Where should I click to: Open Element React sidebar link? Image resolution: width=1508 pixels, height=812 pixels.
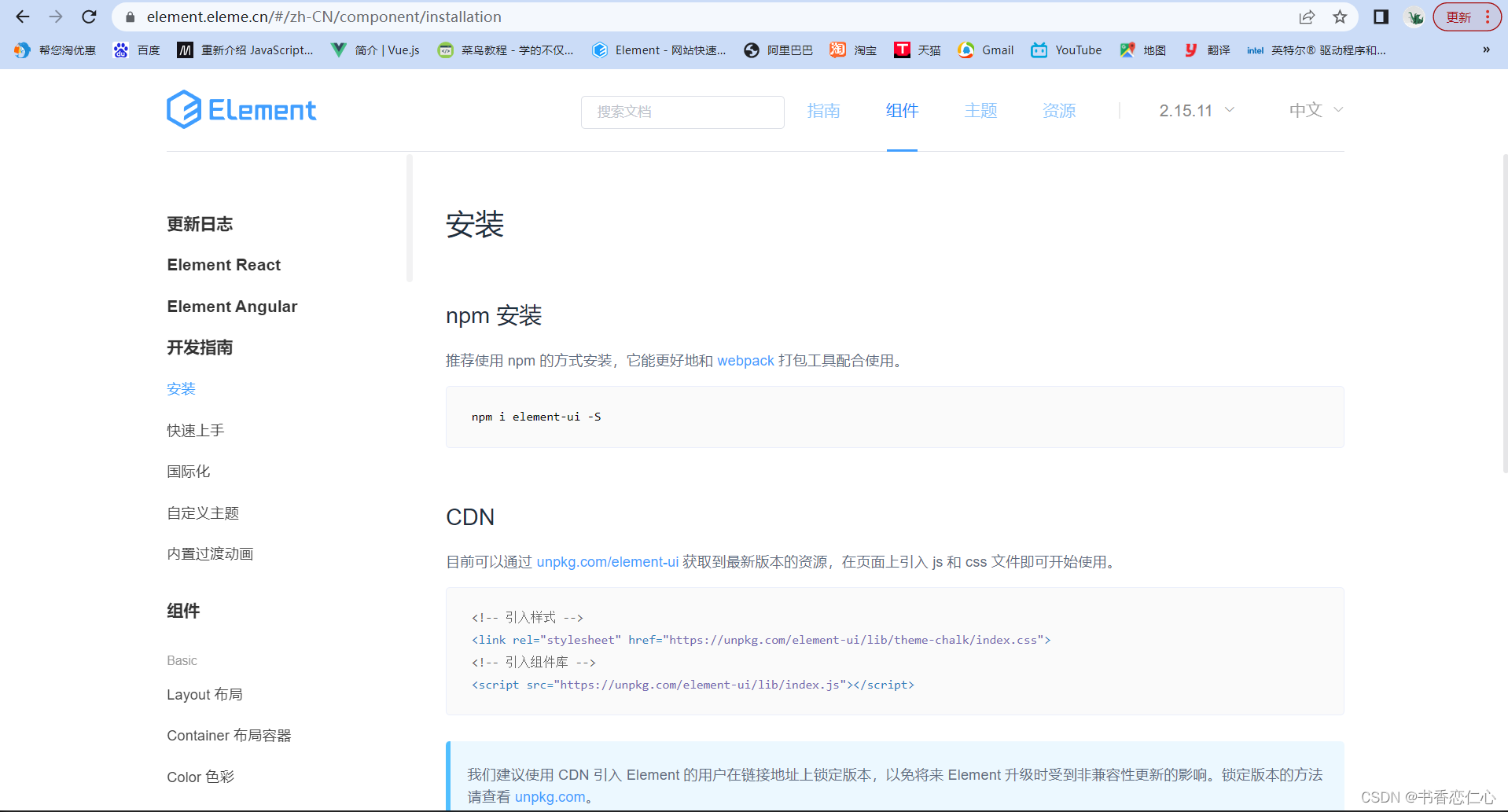click(x=224, y=265)
